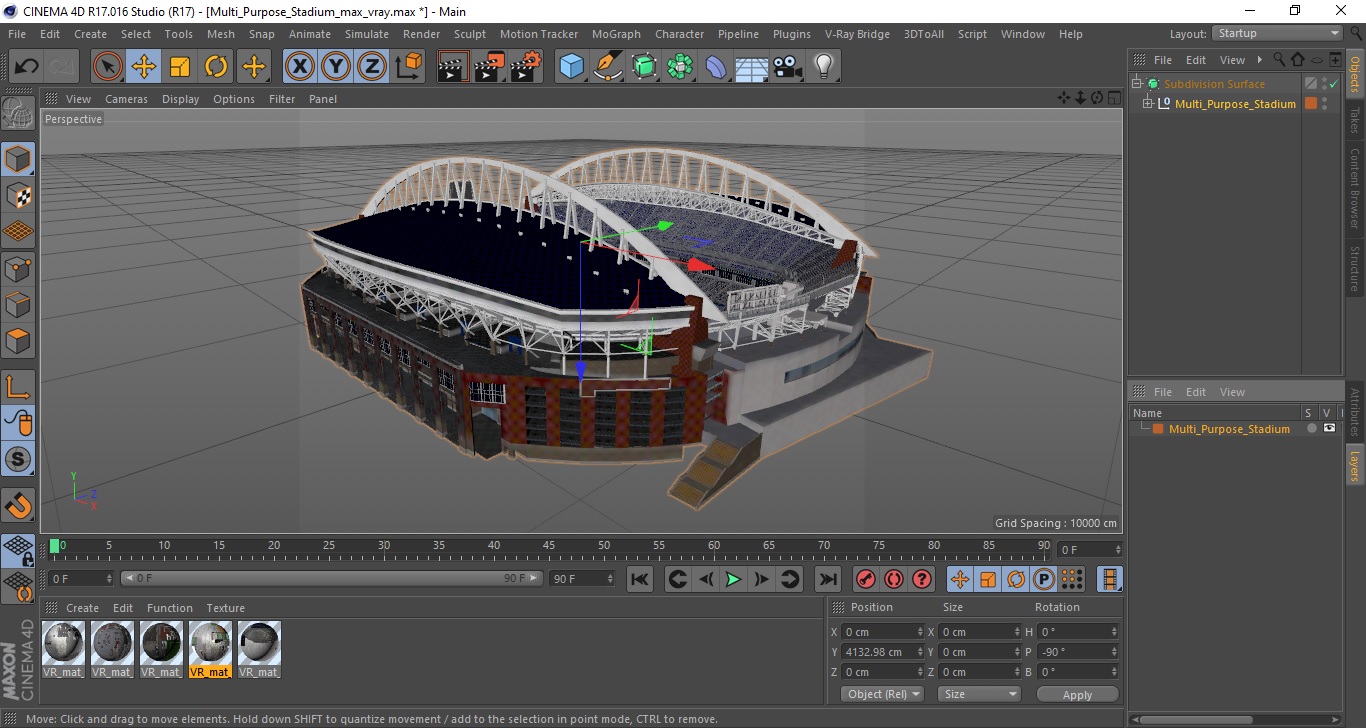Open the Simulate menu

[x=367, y=34]
